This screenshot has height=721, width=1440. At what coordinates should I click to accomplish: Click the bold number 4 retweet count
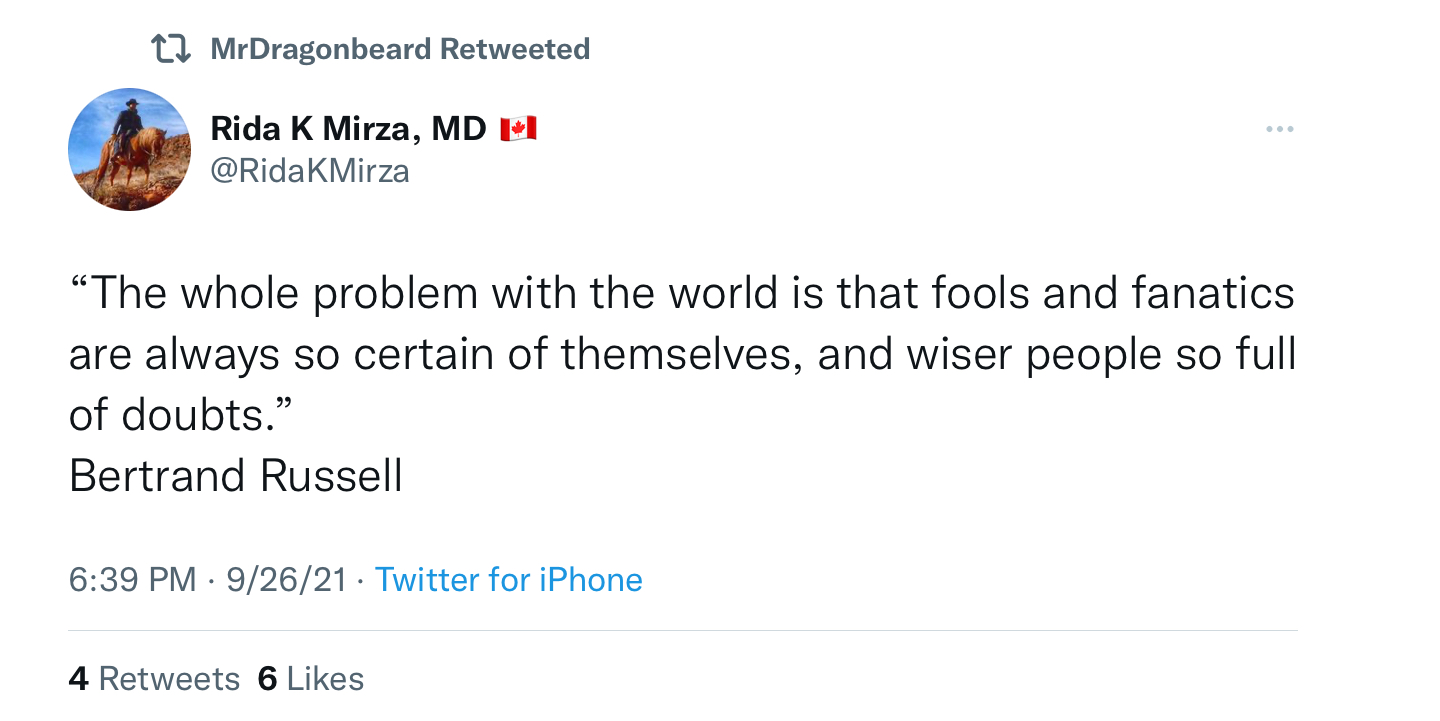(79, 679)
